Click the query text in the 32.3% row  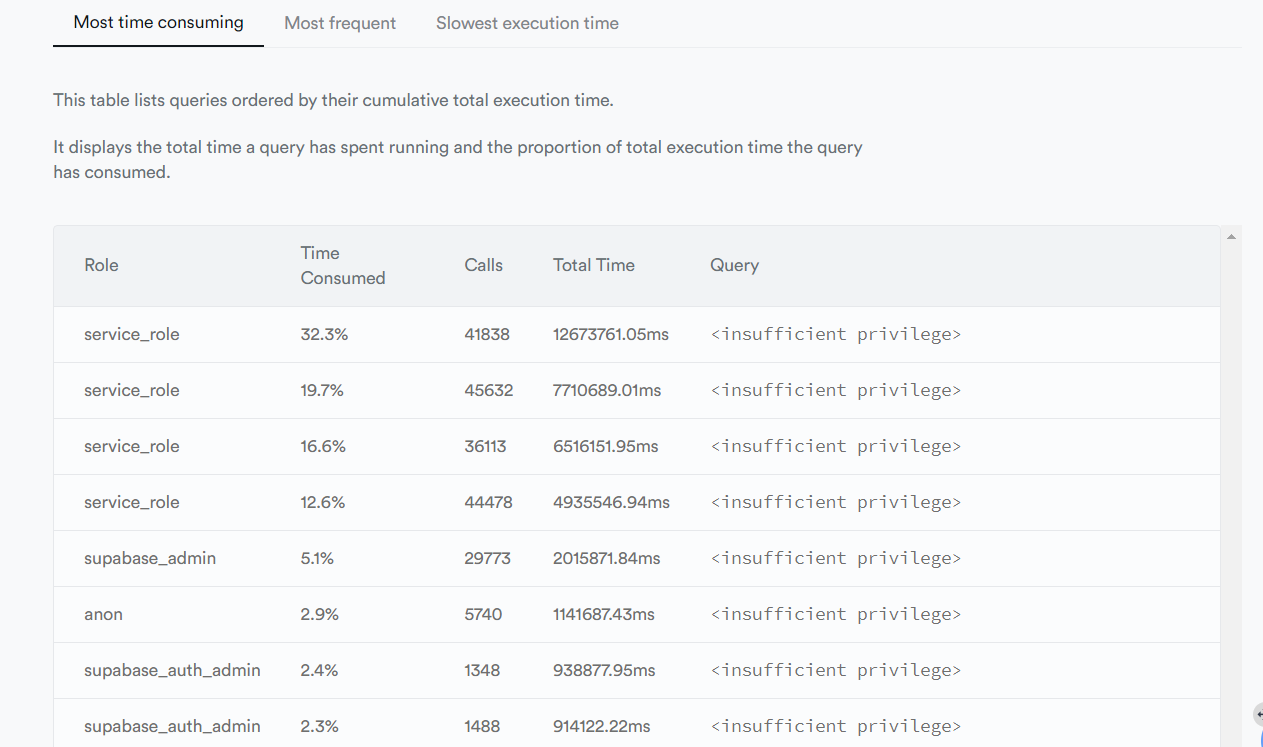tap(835, 334)
